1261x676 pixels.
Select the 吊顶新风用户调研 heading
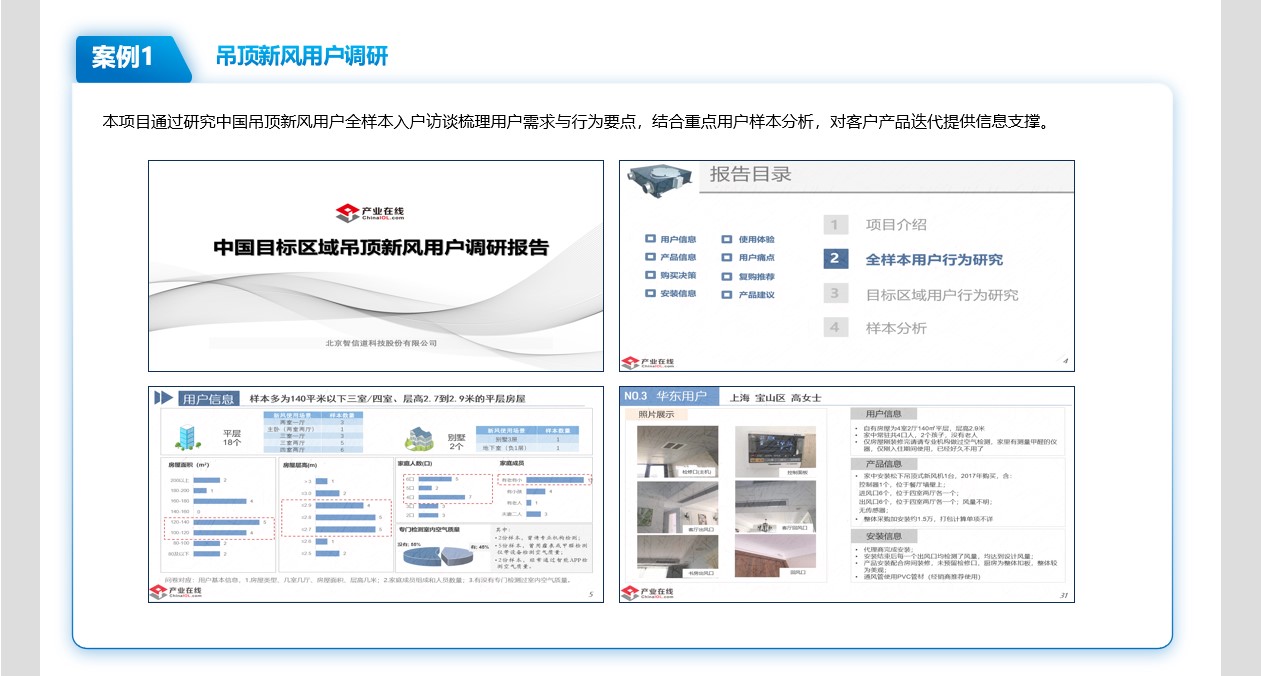coord(302,56)
